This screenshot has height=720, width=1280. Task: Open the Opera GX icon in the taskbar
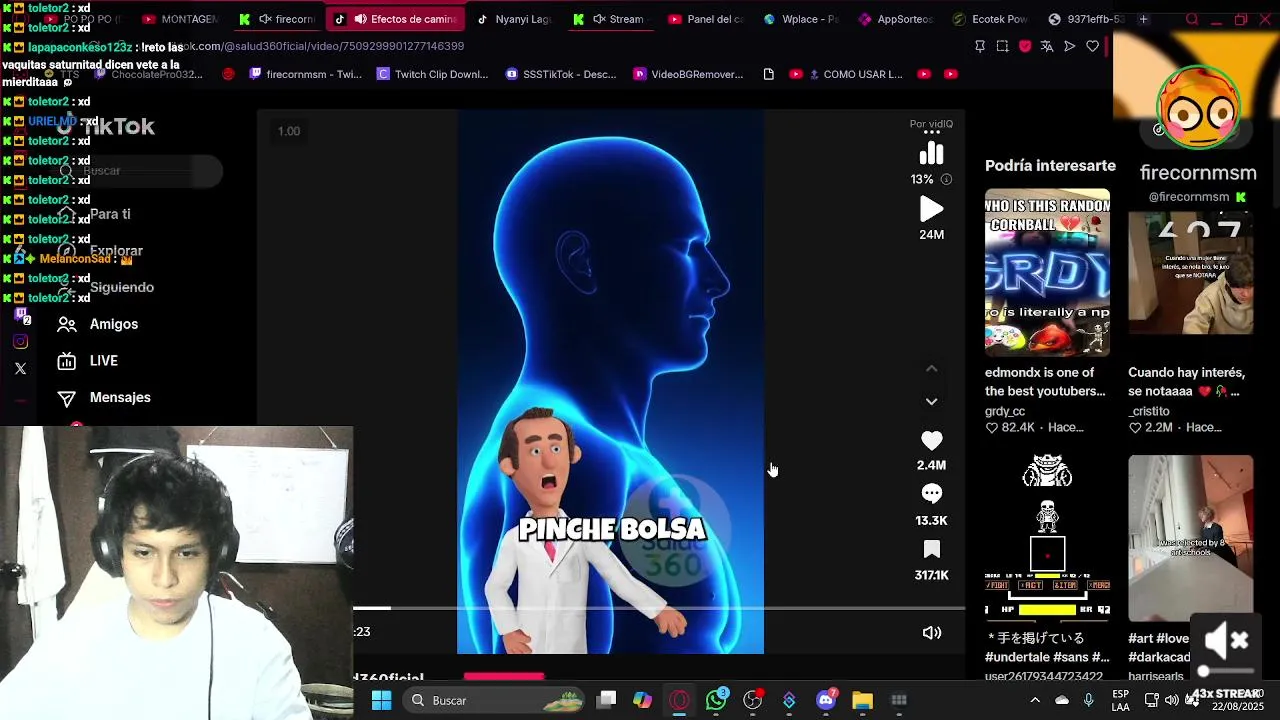pyautogui.click(x=679, y=701)
